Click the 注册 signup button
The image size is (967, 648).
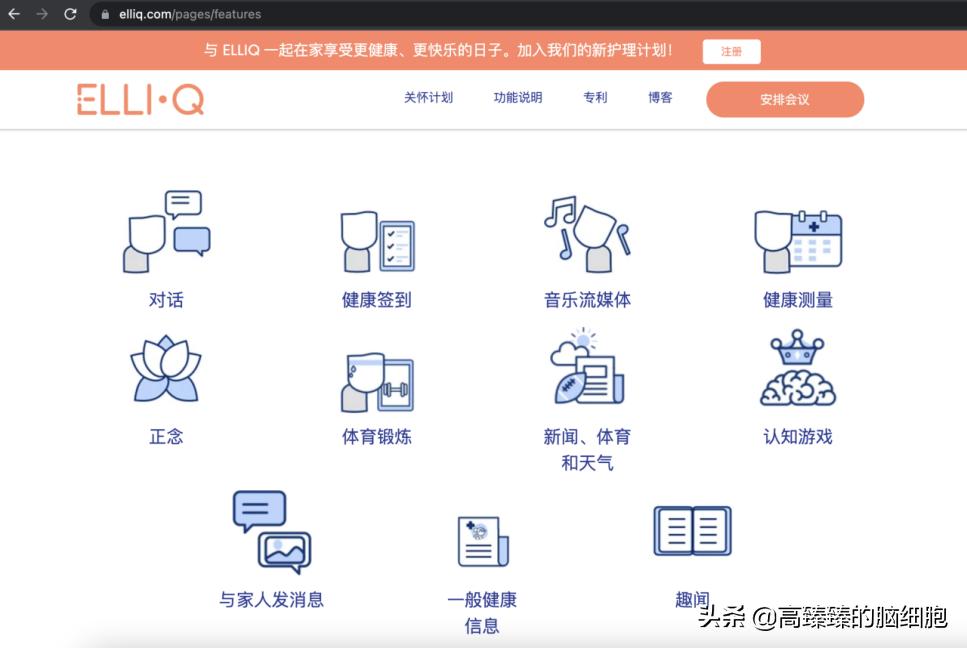731,51
